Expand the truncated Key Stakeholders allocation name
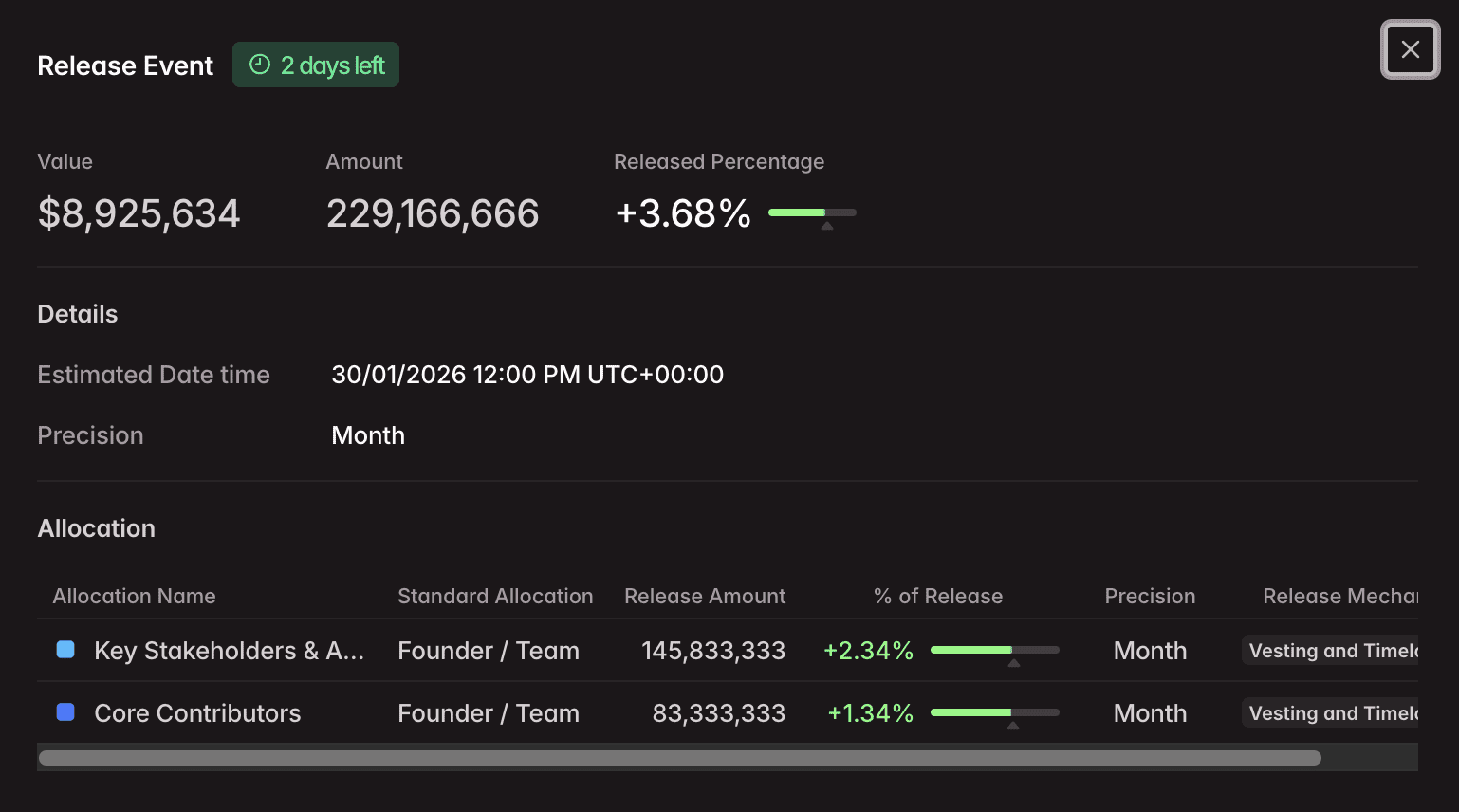This screenshot has height=812, width=1459. (228, 651)
